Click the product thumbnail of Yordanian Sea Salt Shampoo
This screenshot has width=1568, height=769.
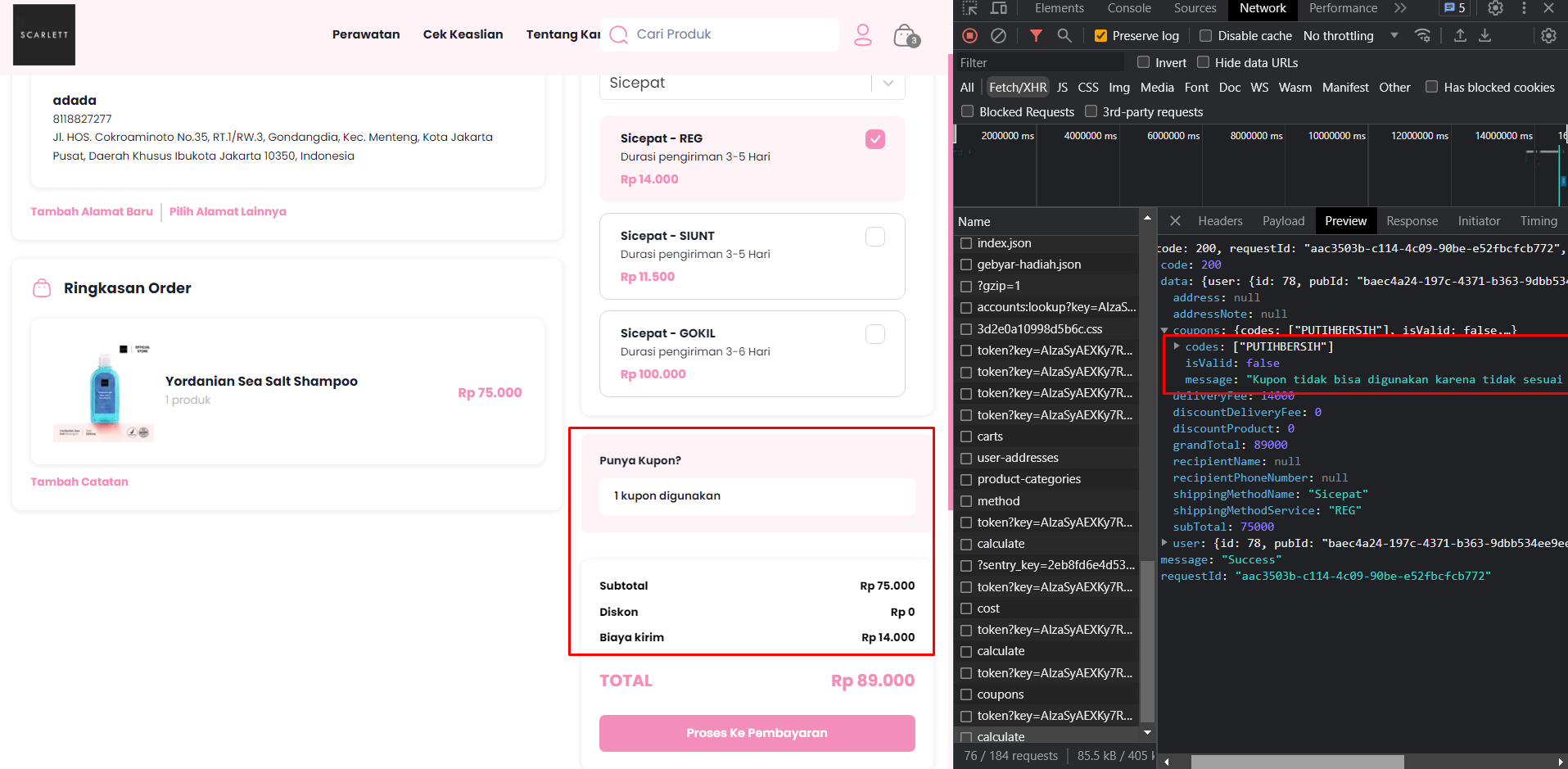104,392
